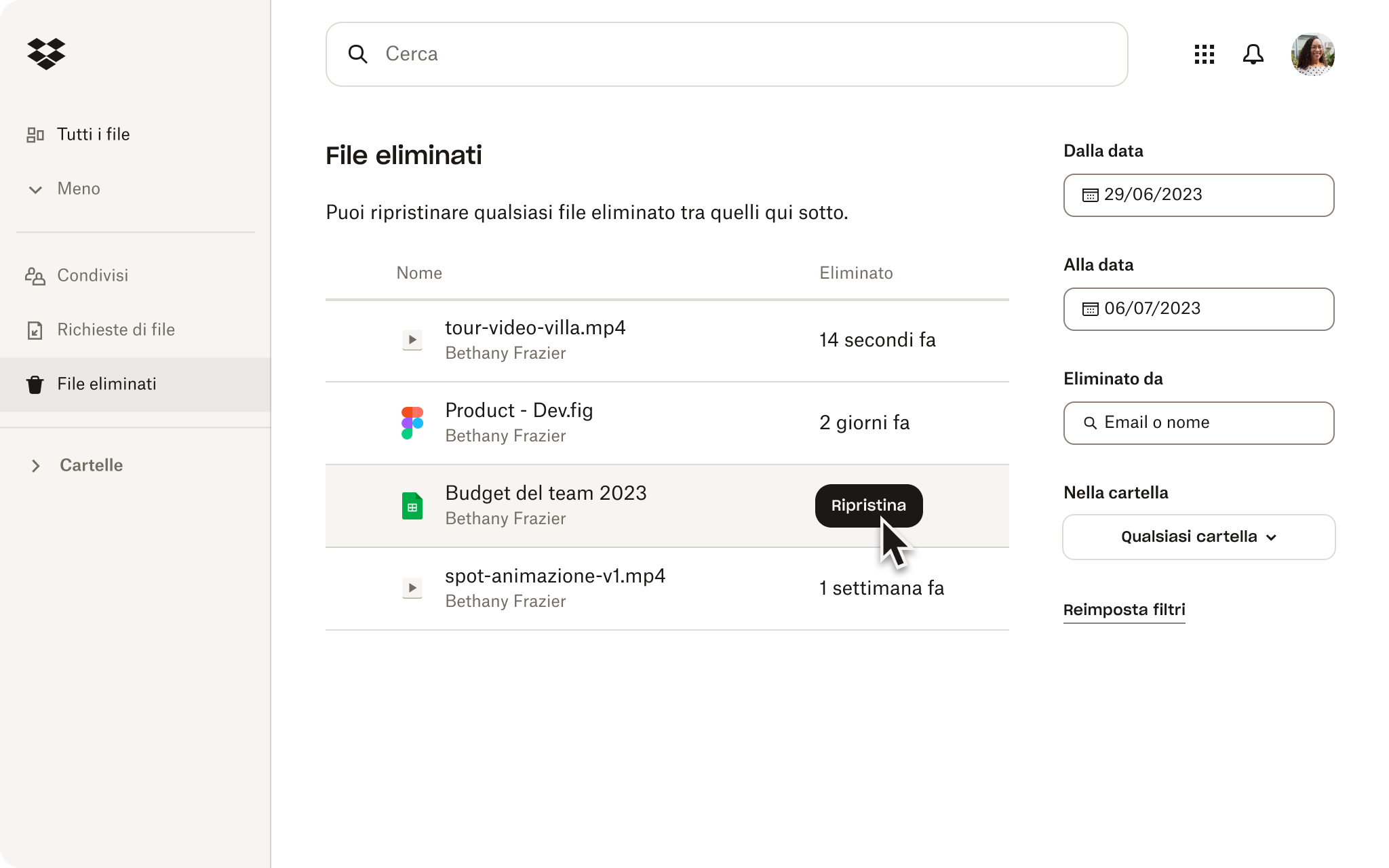
Task: Click the Figma icon for Product - Dev.fig
Action: (x=412, y=423)
